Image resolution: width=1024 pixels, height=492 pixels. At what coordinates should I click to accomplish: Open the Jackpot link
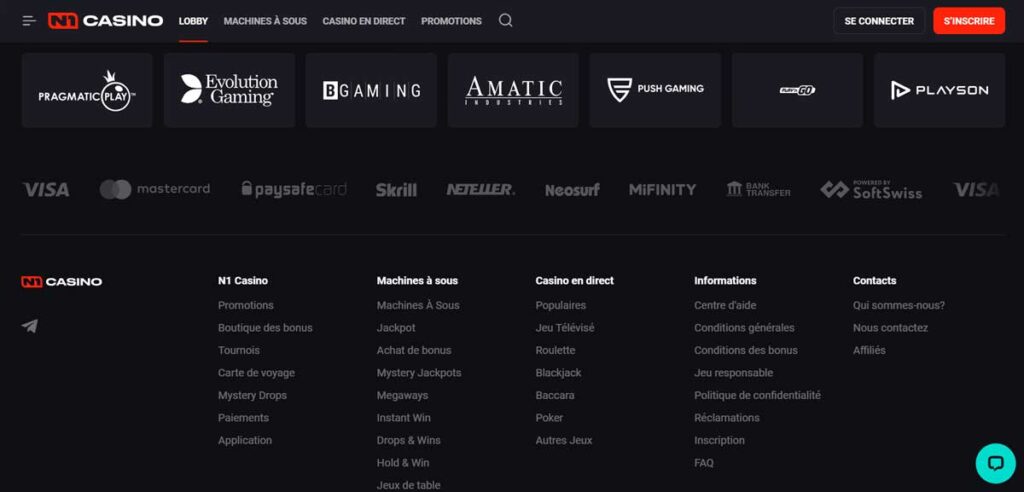click(x=396, y=328)
